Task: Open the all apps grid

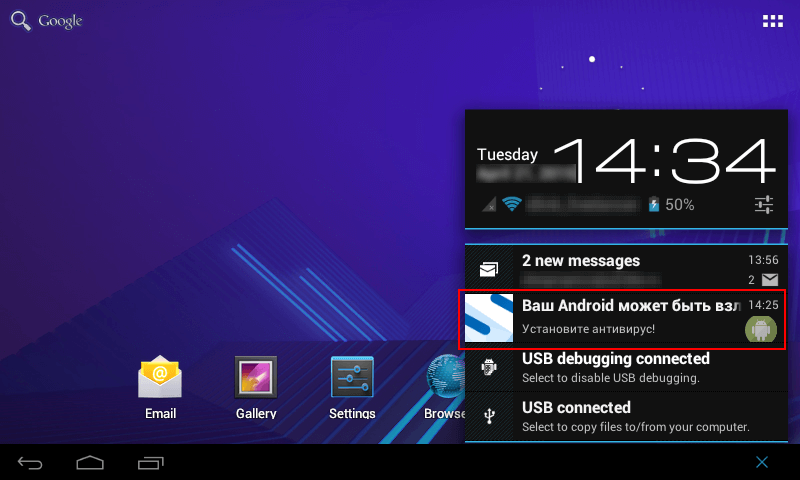Action: [772, 21]
